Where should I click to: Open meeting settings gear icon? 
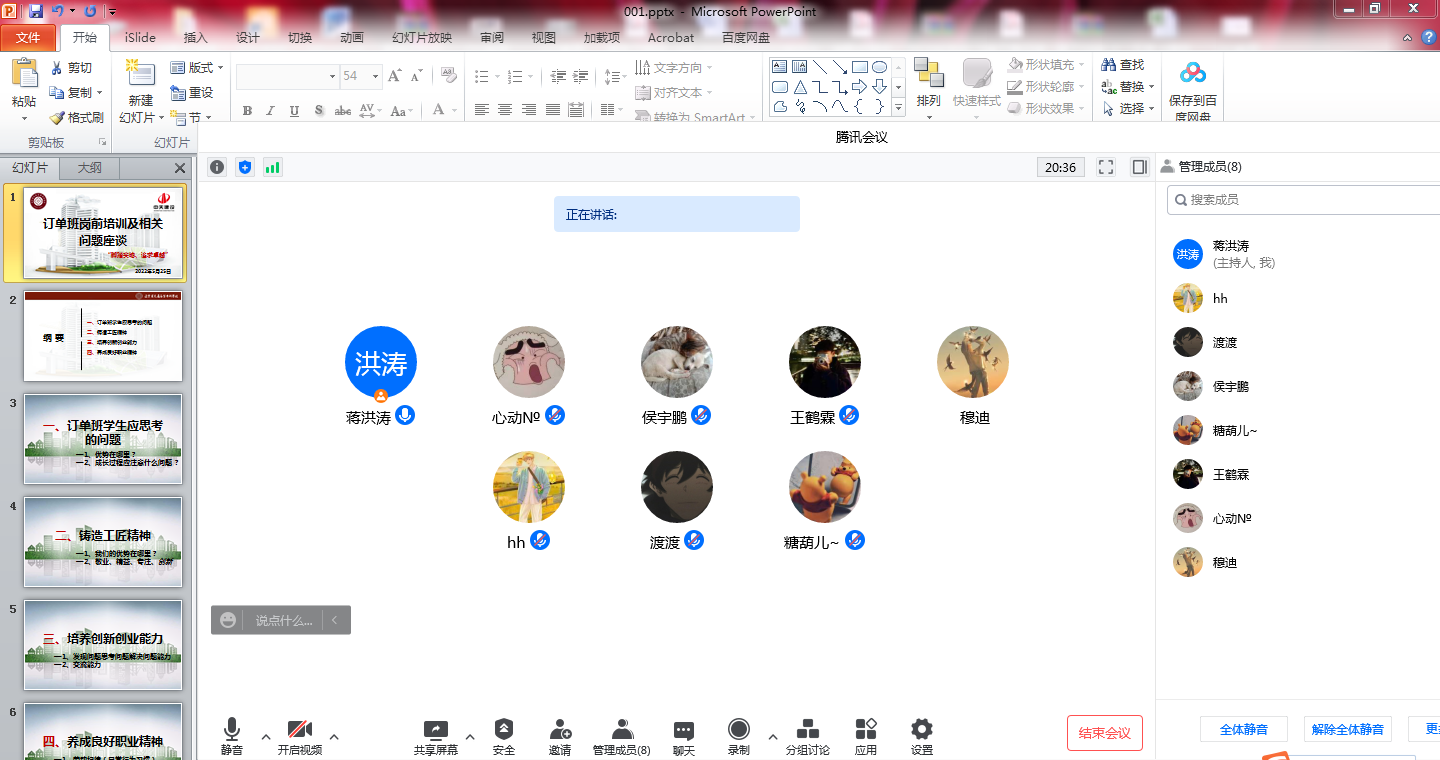click(x=921, y=730)
